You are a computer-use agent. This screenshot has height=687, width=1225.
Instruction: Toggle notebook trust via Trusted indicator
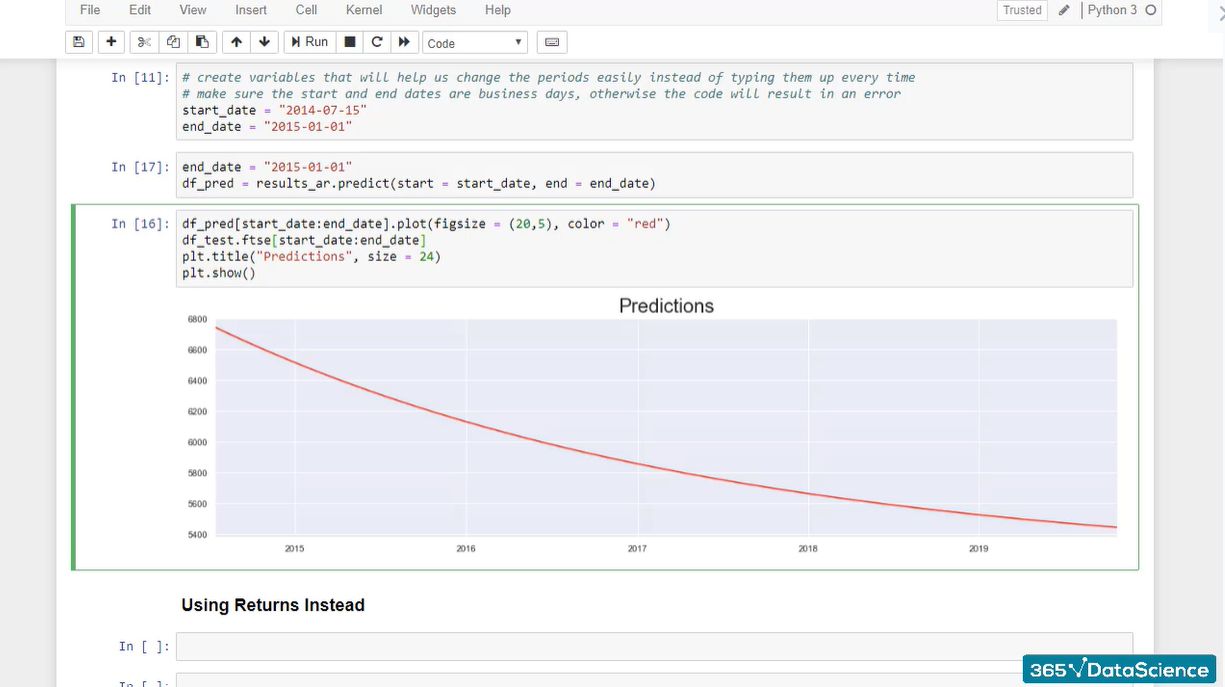pos(1021,10)
